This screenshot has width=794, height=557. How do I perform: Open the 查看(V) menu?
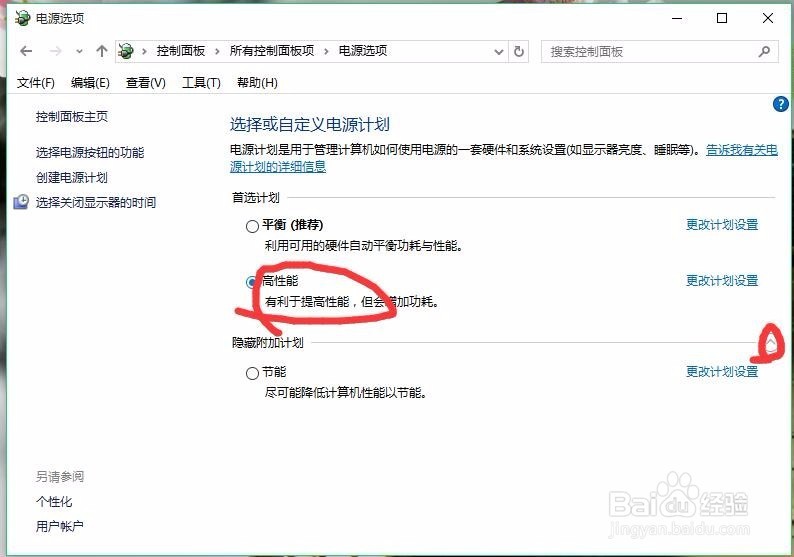146,83
